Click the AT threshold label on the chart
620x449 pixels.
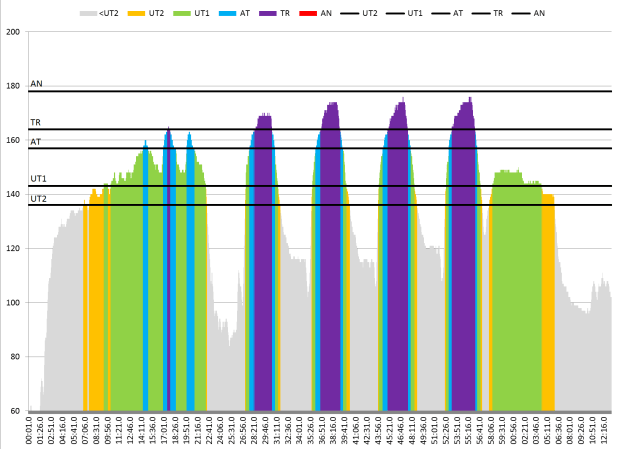tap(36, 142)
